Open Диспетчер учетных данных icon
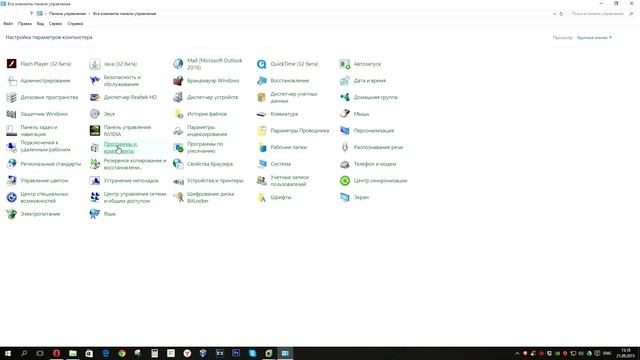This screenshot has width=640, height=360. pos(261,97)
